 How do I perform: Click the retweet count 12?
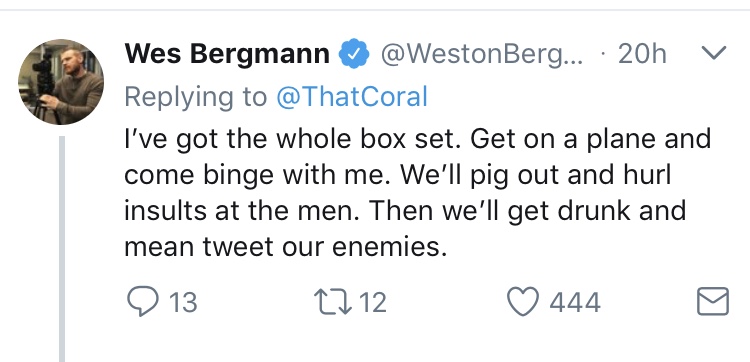pyautogui.click(x=373, y=303)
